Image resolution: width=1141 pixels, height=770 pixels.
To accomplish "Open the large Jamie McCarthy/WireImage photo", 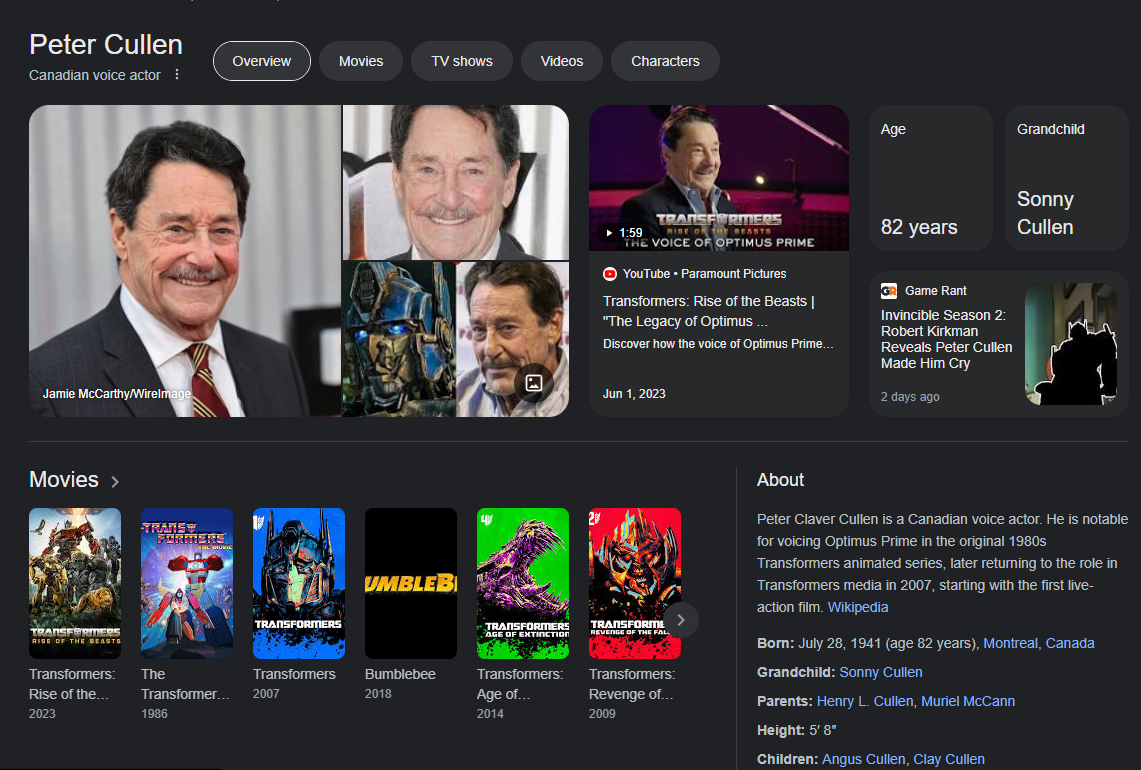I will click(x=185, y=261).
